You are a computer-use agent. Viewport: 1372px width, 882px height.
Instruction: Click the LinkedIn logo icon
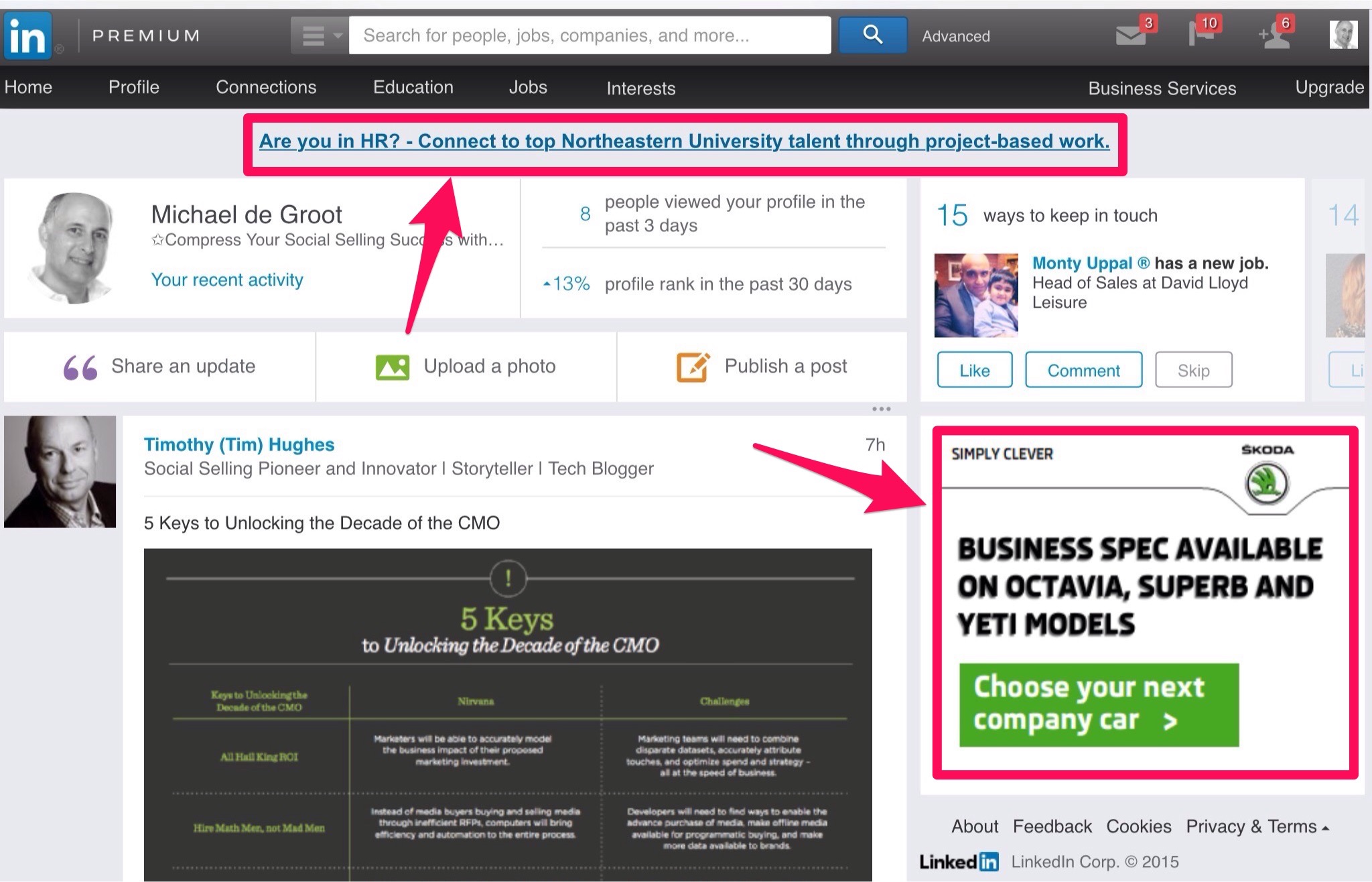pos(27,36)
